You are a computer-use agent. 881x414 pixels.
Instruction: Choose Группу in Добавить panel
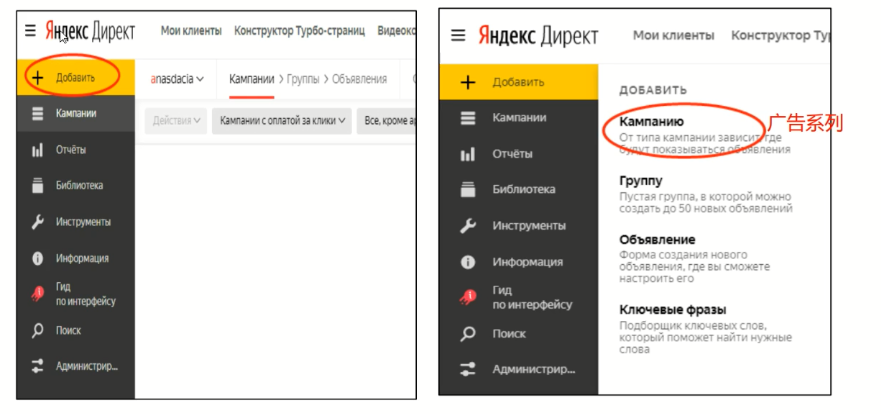(x=641, y=181)
